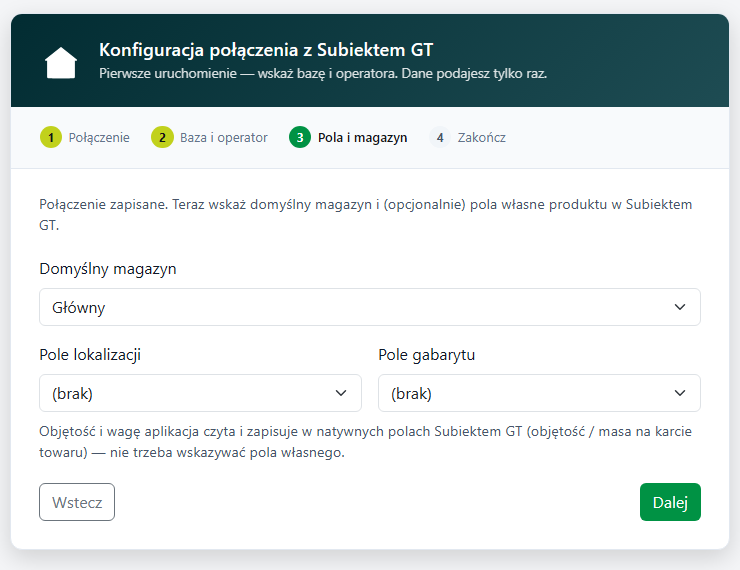Expand the Pole gabarytu dropdown
Screen dimensions: 740x570
click(539, 393)
